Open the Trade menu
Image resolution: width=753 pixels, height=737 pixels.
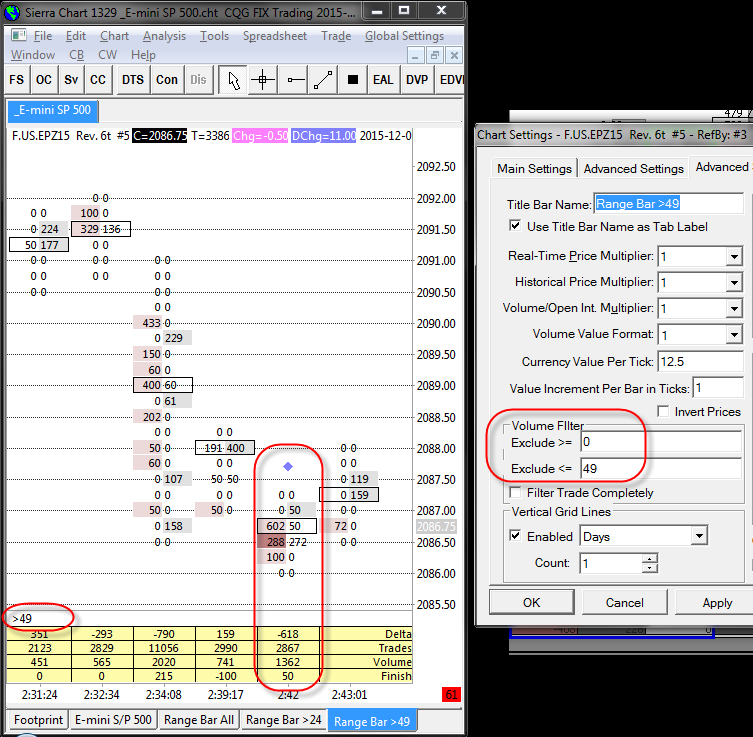(336, 36)
